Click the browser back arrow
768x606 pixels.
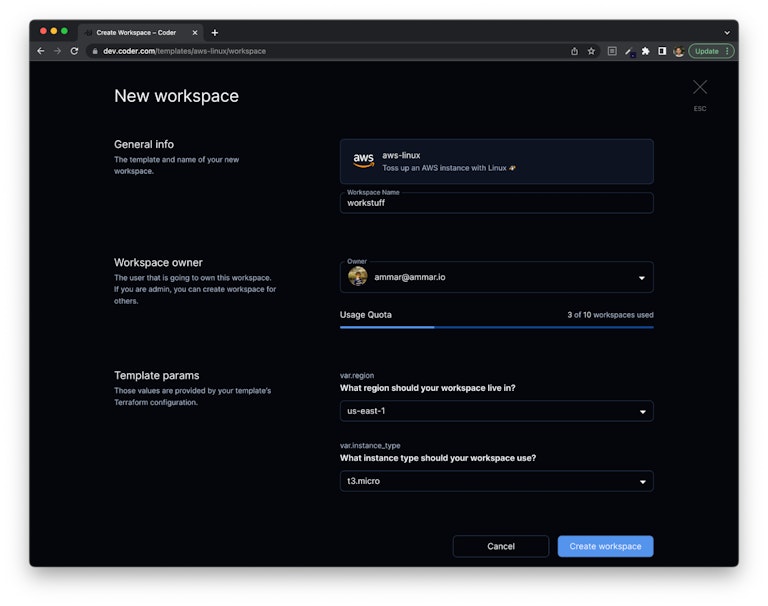(x=41, y=51)
